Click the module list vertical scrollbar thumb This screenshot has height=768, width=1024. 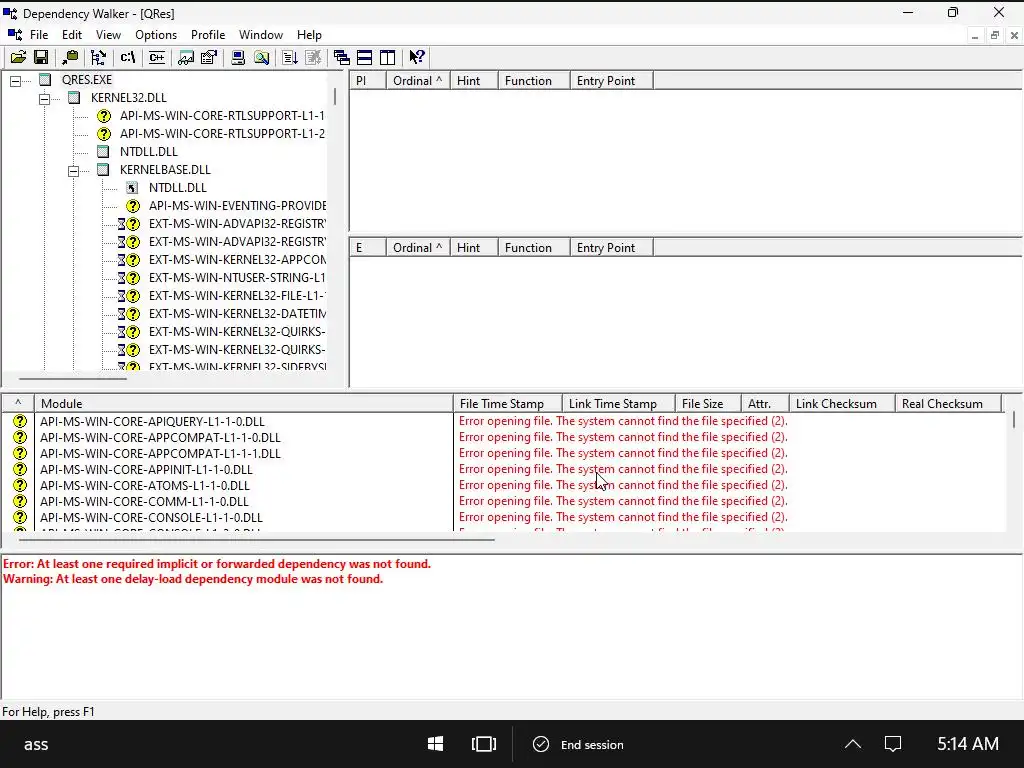[x=1014, y=419]
